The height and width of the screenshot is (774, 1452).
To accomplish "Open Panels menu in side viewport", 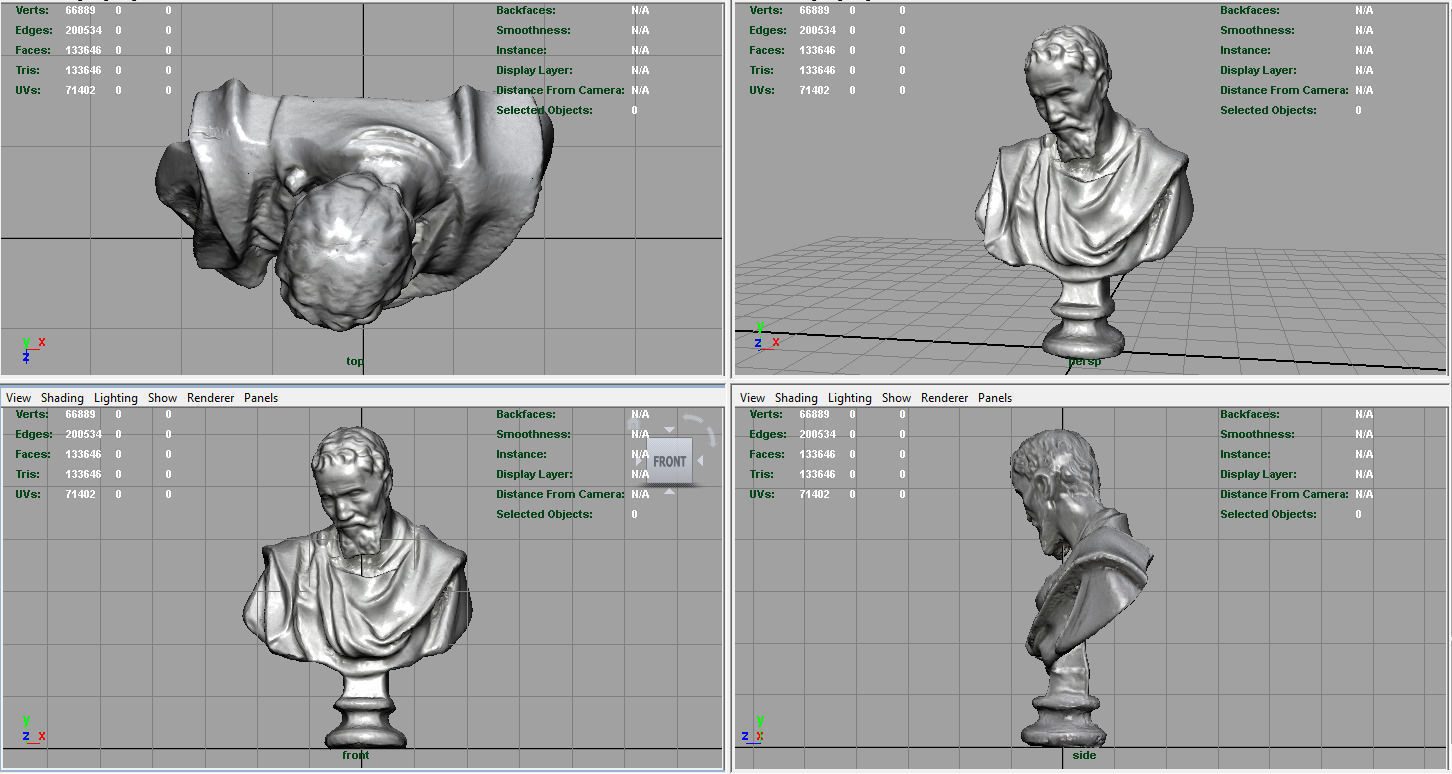I will [995, 398].
